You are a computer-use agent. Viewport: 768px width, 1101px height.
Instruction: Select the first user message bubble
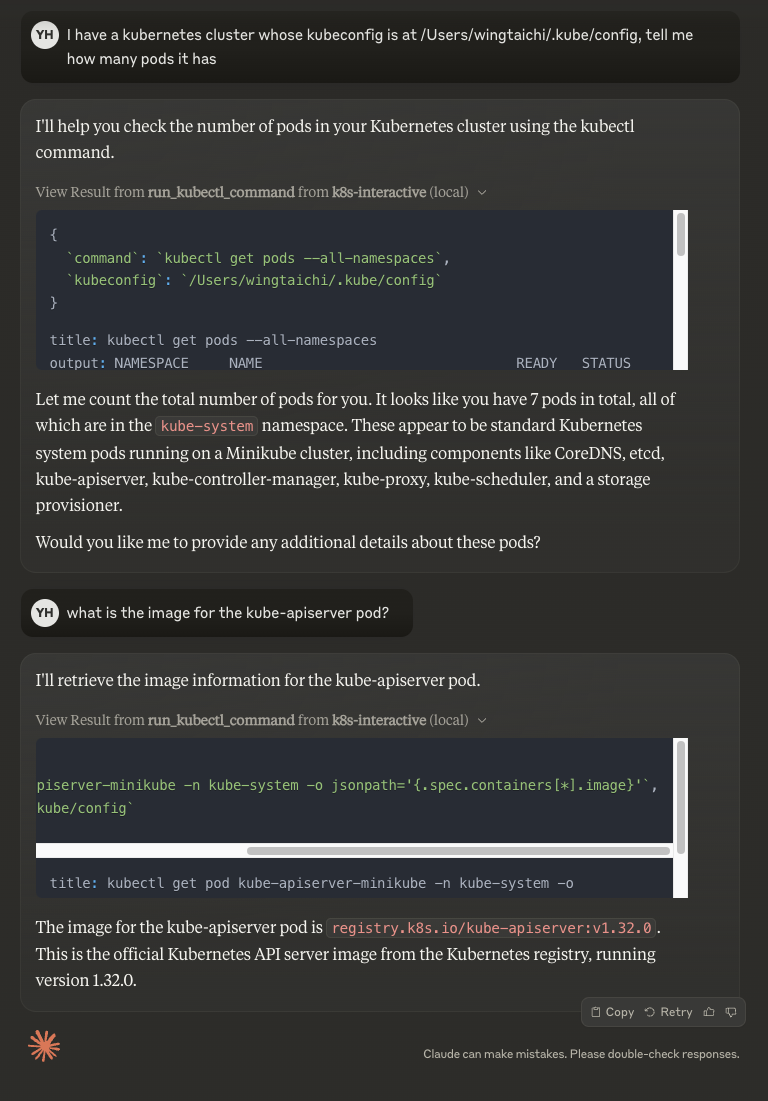[x=380, y=47]
